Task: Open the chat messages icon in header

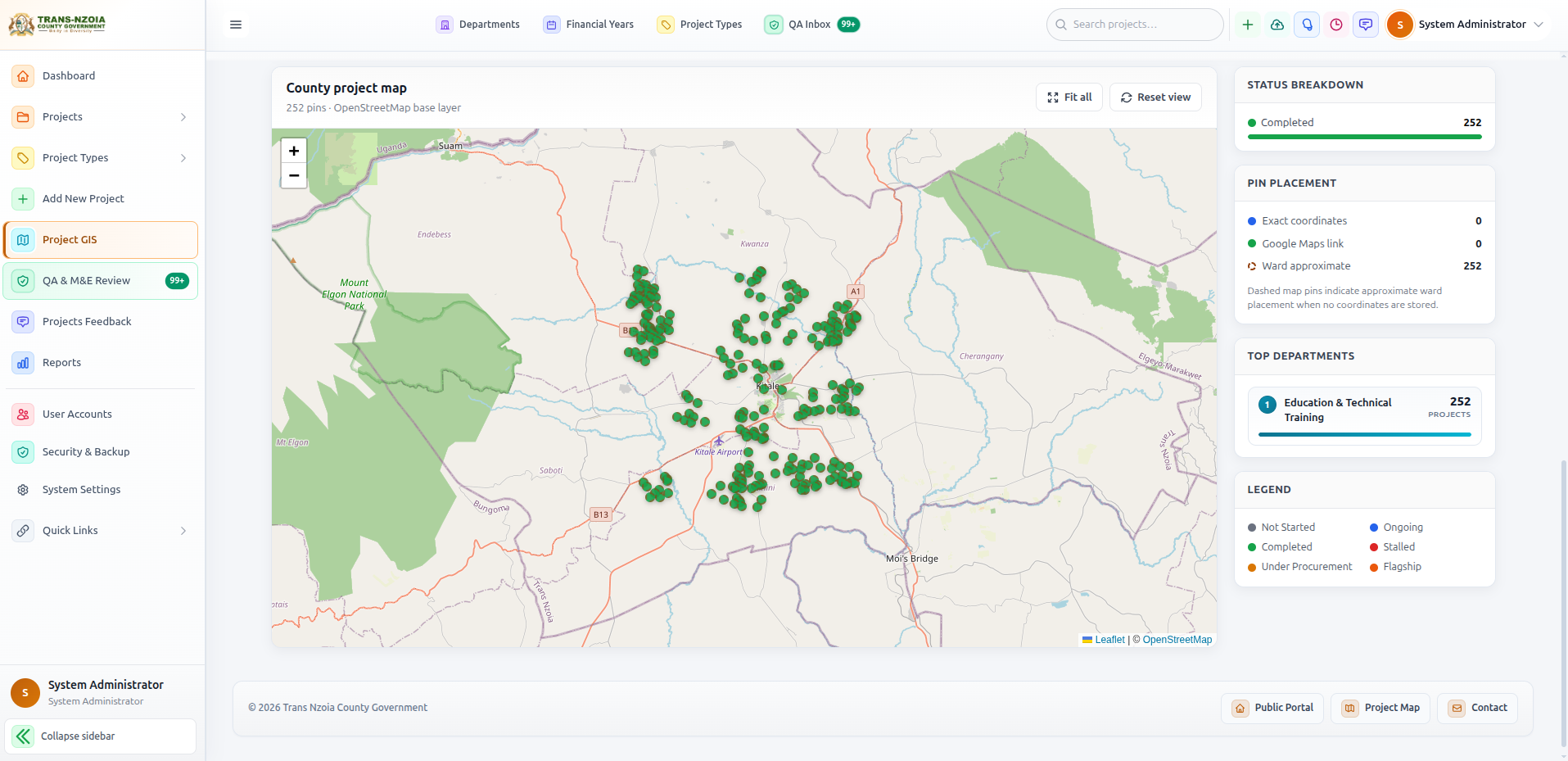Action: point(1366,25)
